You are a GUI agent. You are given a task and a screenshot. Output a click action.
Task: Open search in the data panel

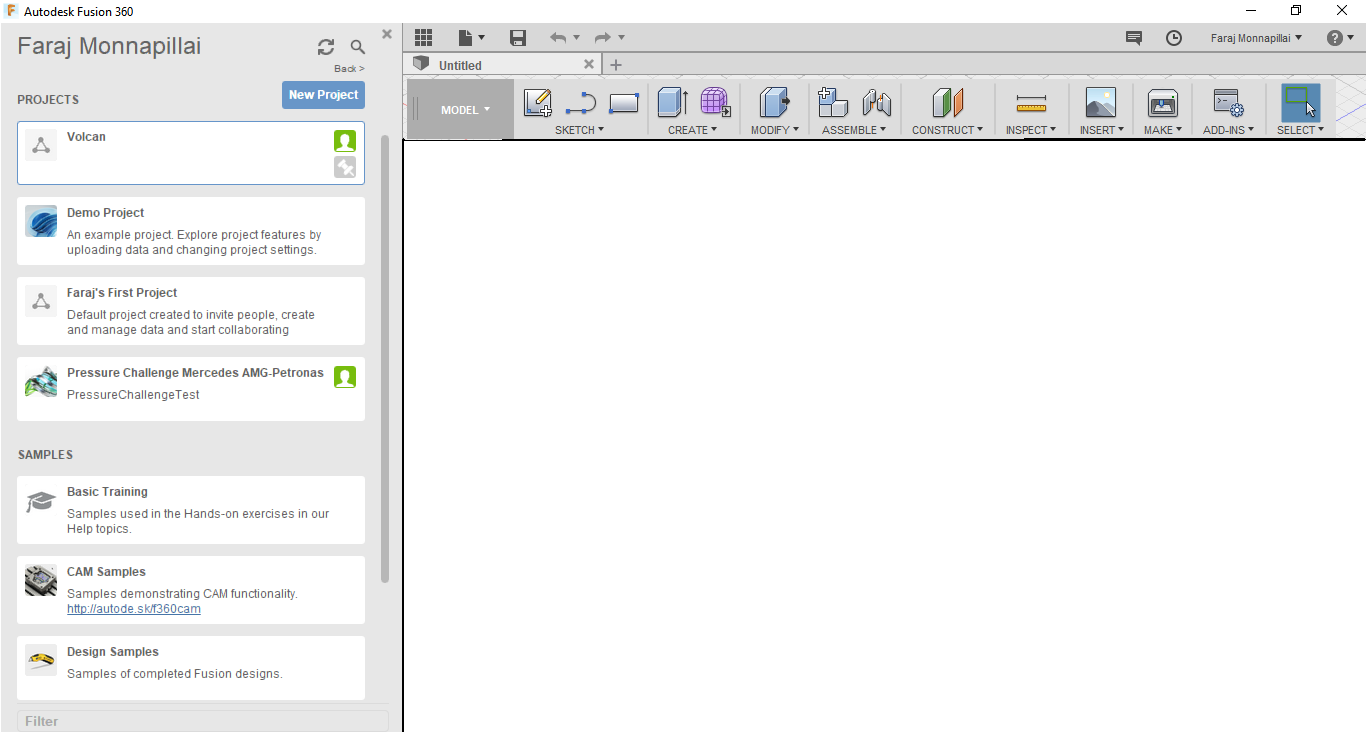(358, 47)
